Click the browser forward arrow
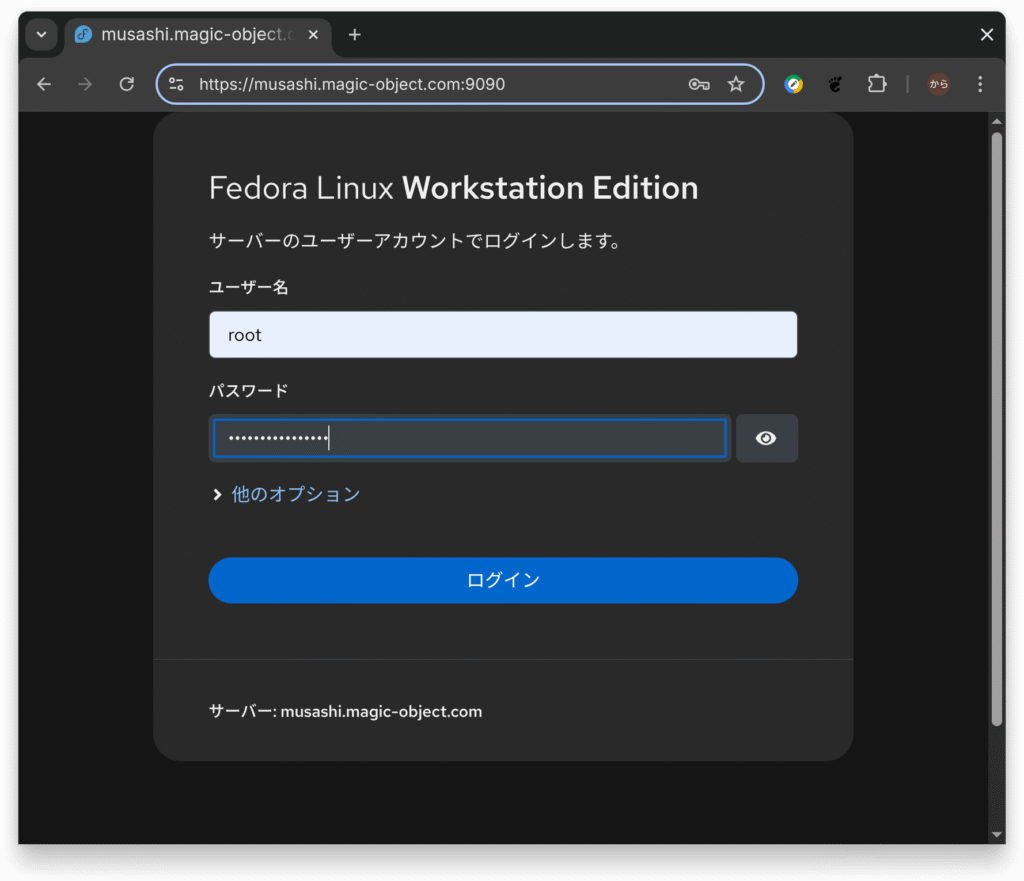The height and width of the screenshot is (881, 1024). [85, 84]
